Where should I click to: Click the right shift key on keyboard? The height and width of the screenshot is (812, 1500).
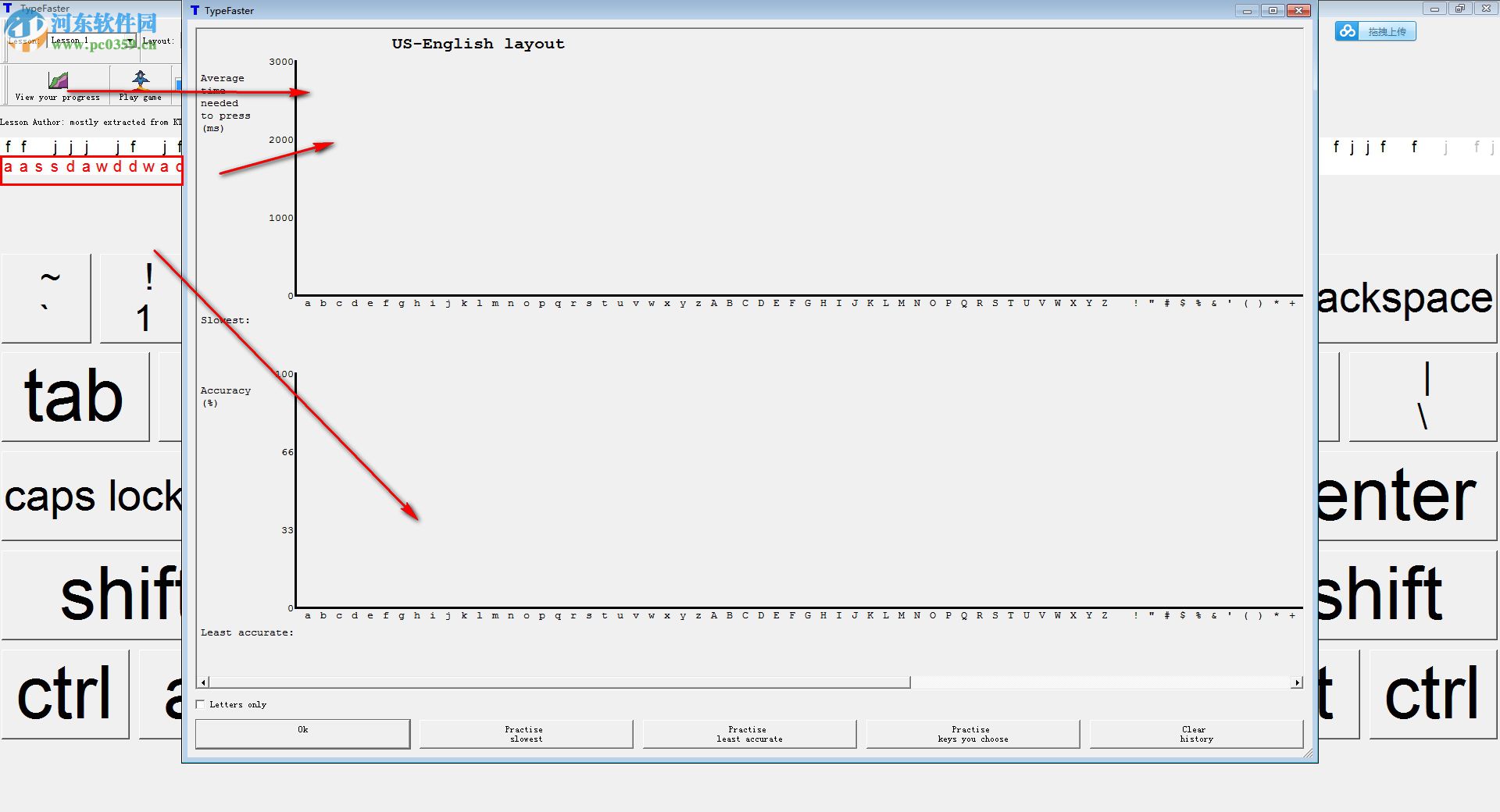(x=1407, y=595)
